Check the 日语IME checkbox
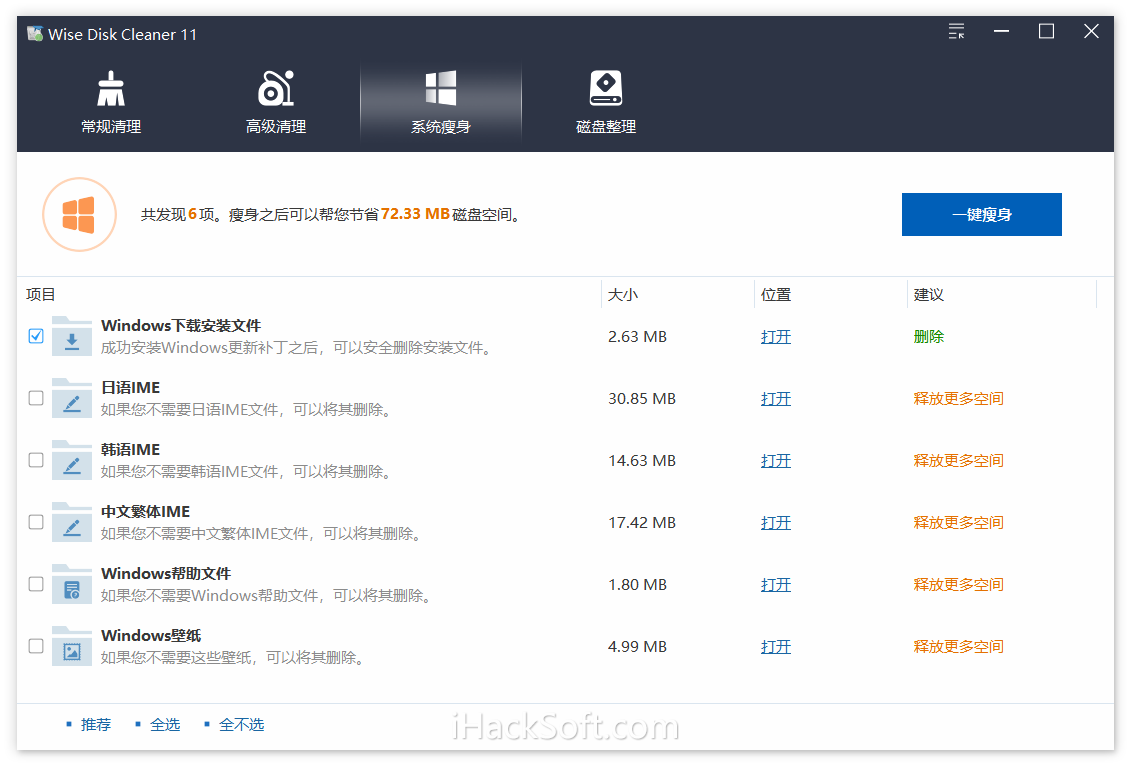This screenshot has width=1134, height=772. (36, 399)
